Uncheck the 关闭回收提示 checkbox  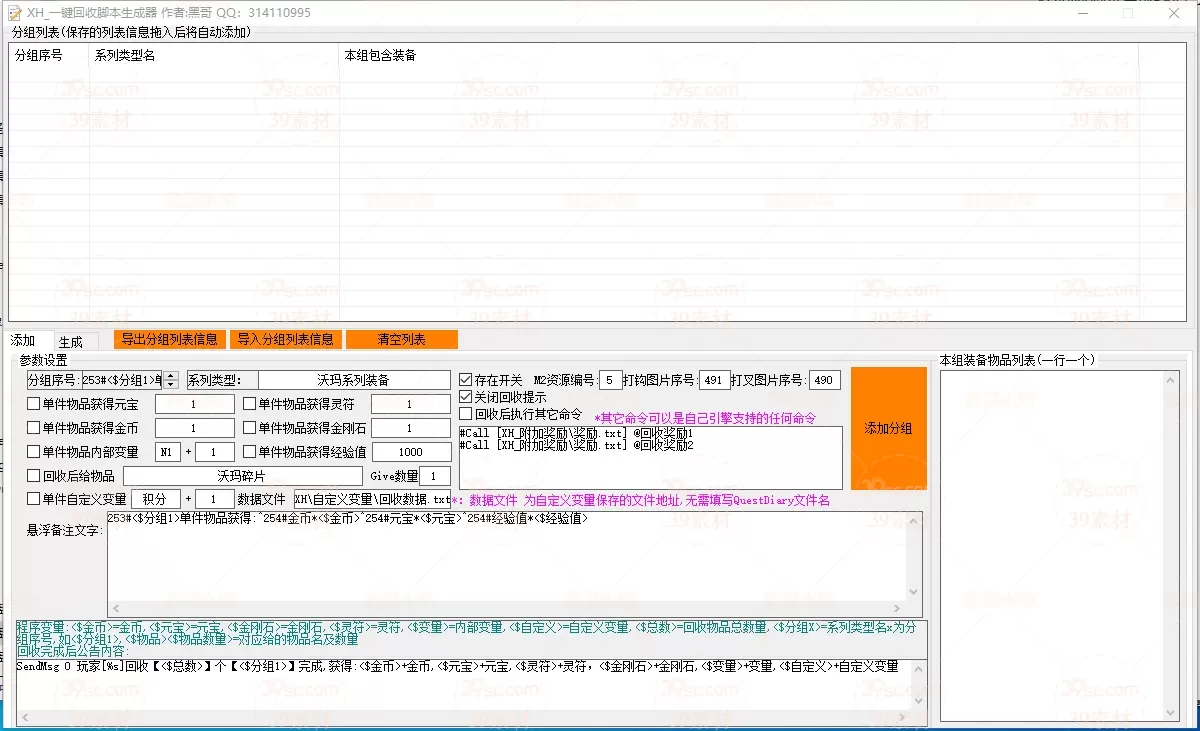(465, 397)
